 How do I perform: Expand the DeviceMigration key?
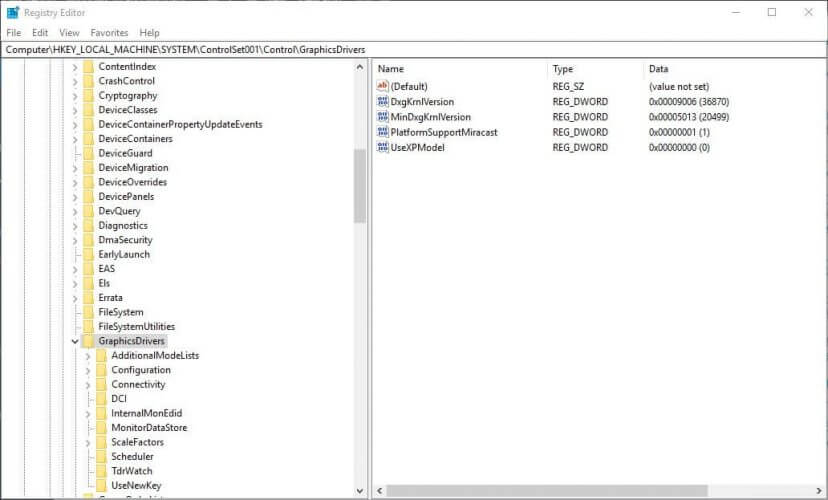click(75, 168)
